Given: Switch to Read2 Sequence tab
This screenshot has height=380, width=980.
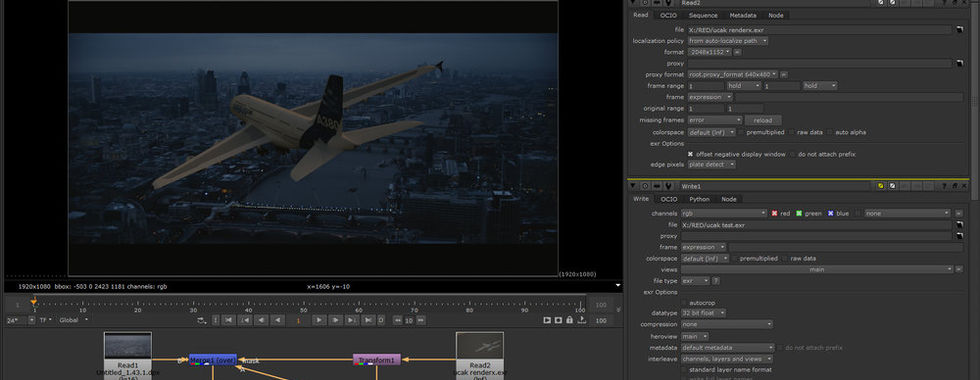Looking at the screenshot, I should [703, 16].
